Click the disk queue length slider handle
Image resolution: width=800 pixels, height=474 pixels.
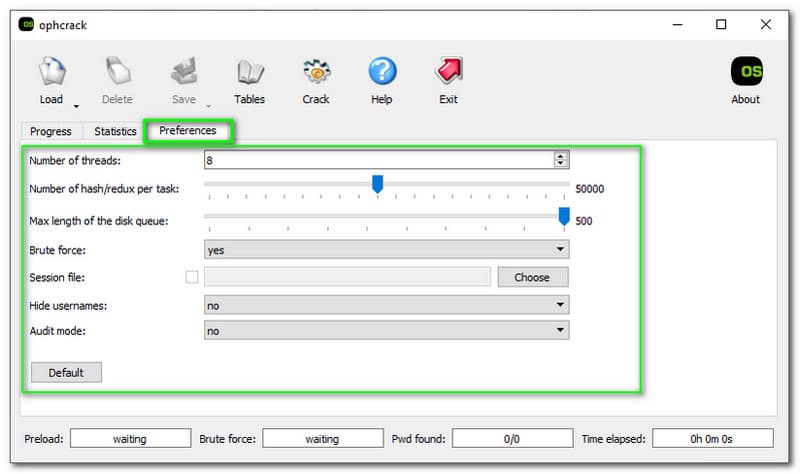(x=564, y=216)
